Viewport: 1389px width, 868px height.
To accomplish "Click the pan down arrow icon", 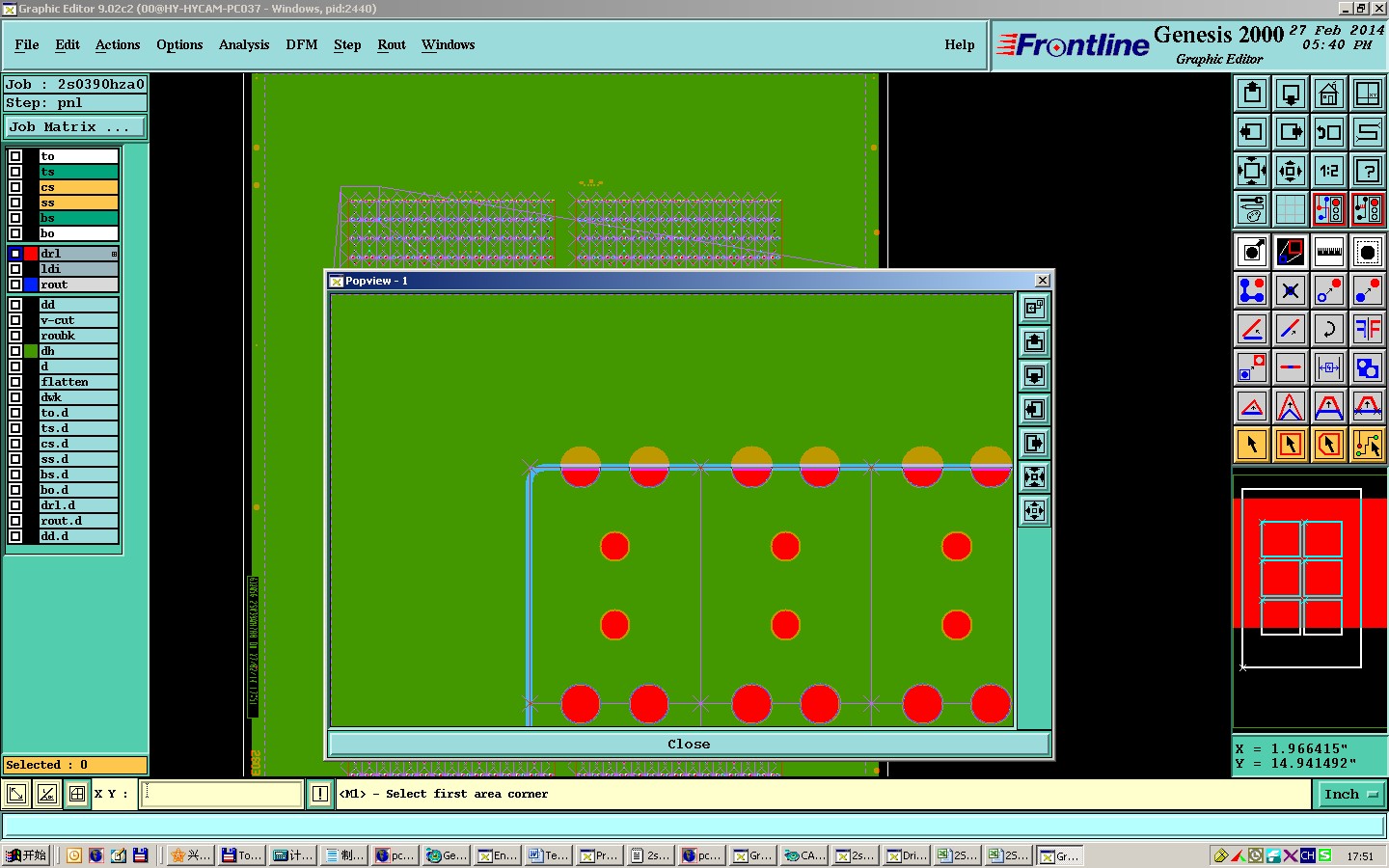I will tap(1291, 94).
